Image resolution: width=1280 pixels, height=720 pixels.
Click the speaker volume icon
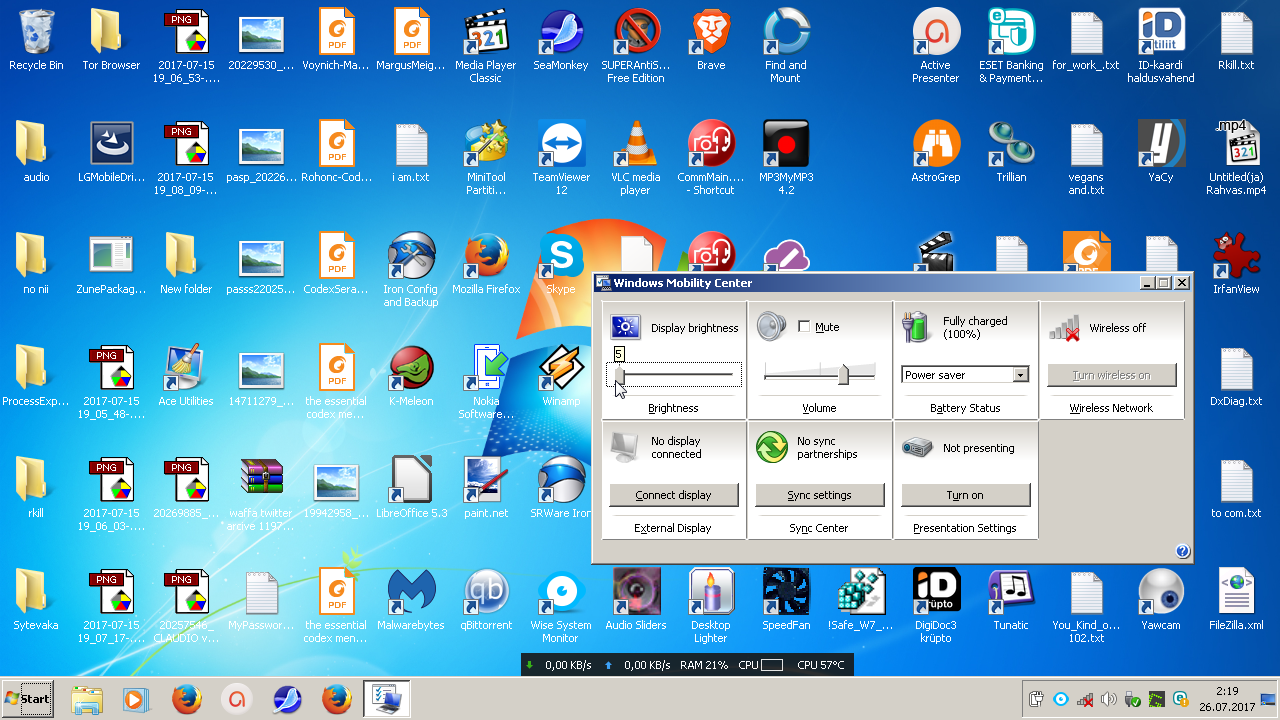(771, 326)
